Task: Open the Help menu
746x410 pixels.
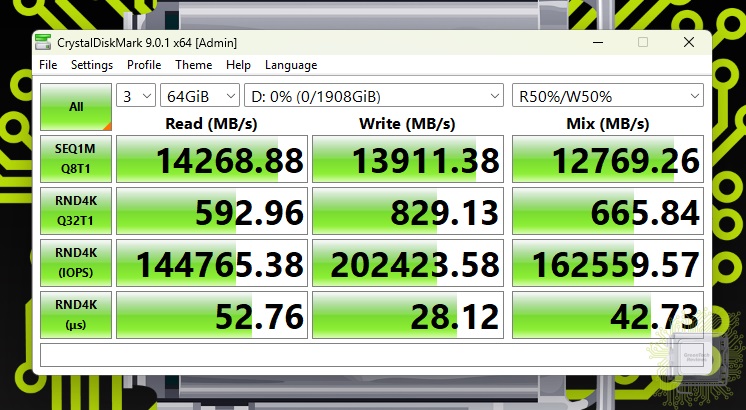Action: [x=238, y=65]
